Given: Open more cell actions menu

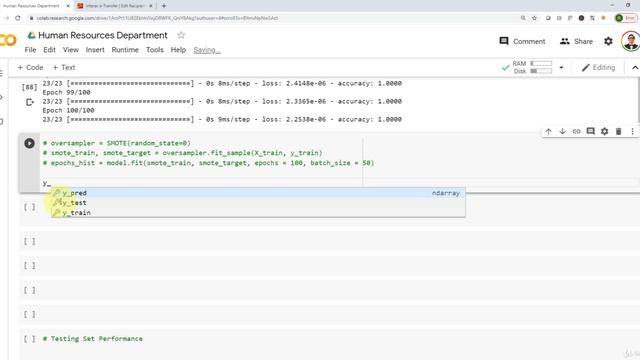Looking at the screenshot, I should click(x=632, y=131).
